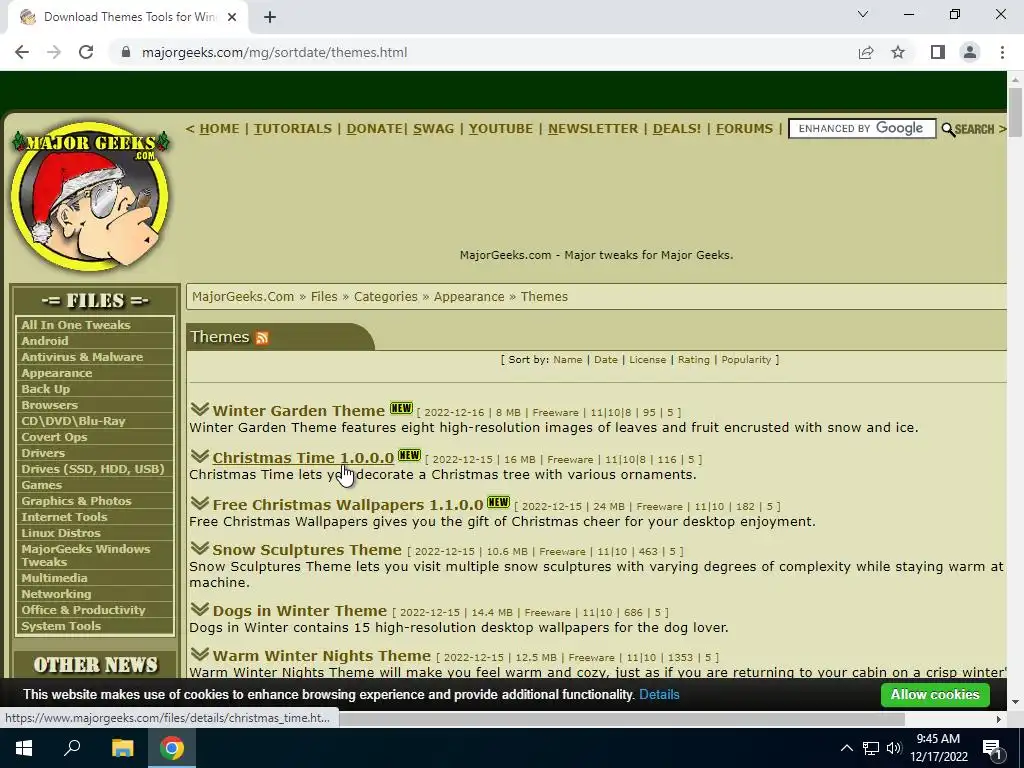Viewport: 1024px width, 768px height.
Task: Close the Download Themes Tools tab
Action: pos(232,17)
